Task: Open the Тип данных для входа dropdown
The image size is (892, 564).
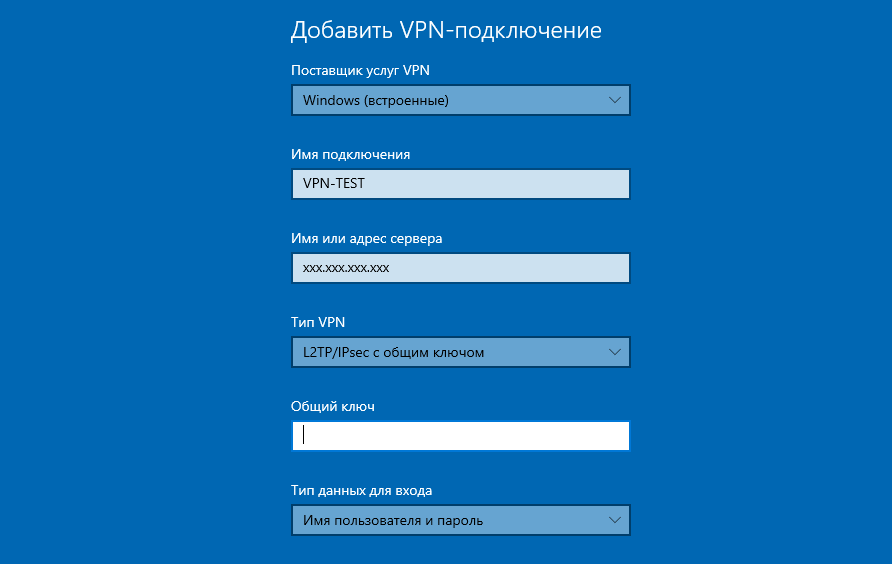Action: [x=460, y=520]
